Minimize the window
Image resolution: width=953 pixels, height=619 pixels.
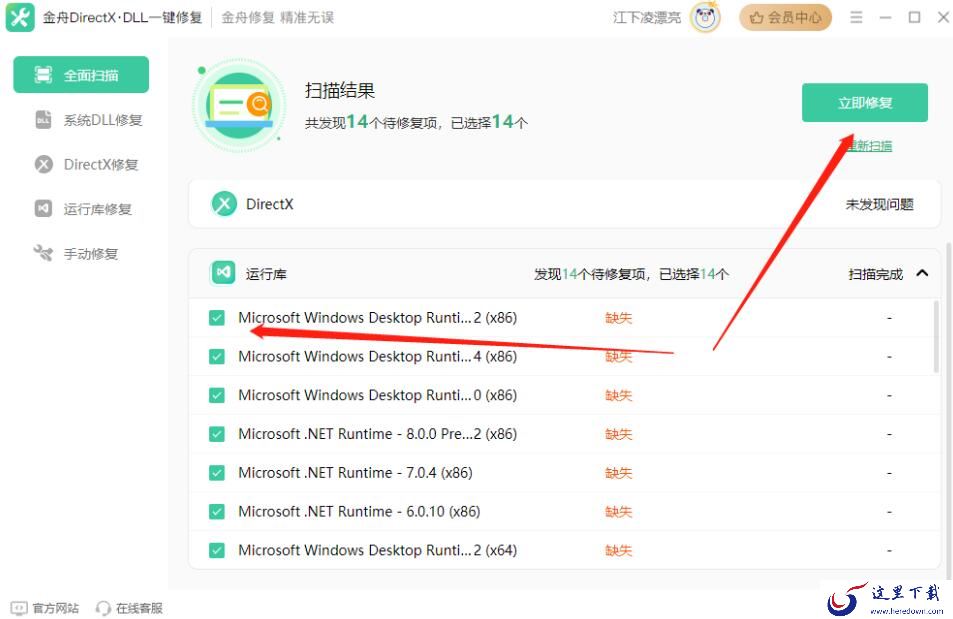[885, 18]
